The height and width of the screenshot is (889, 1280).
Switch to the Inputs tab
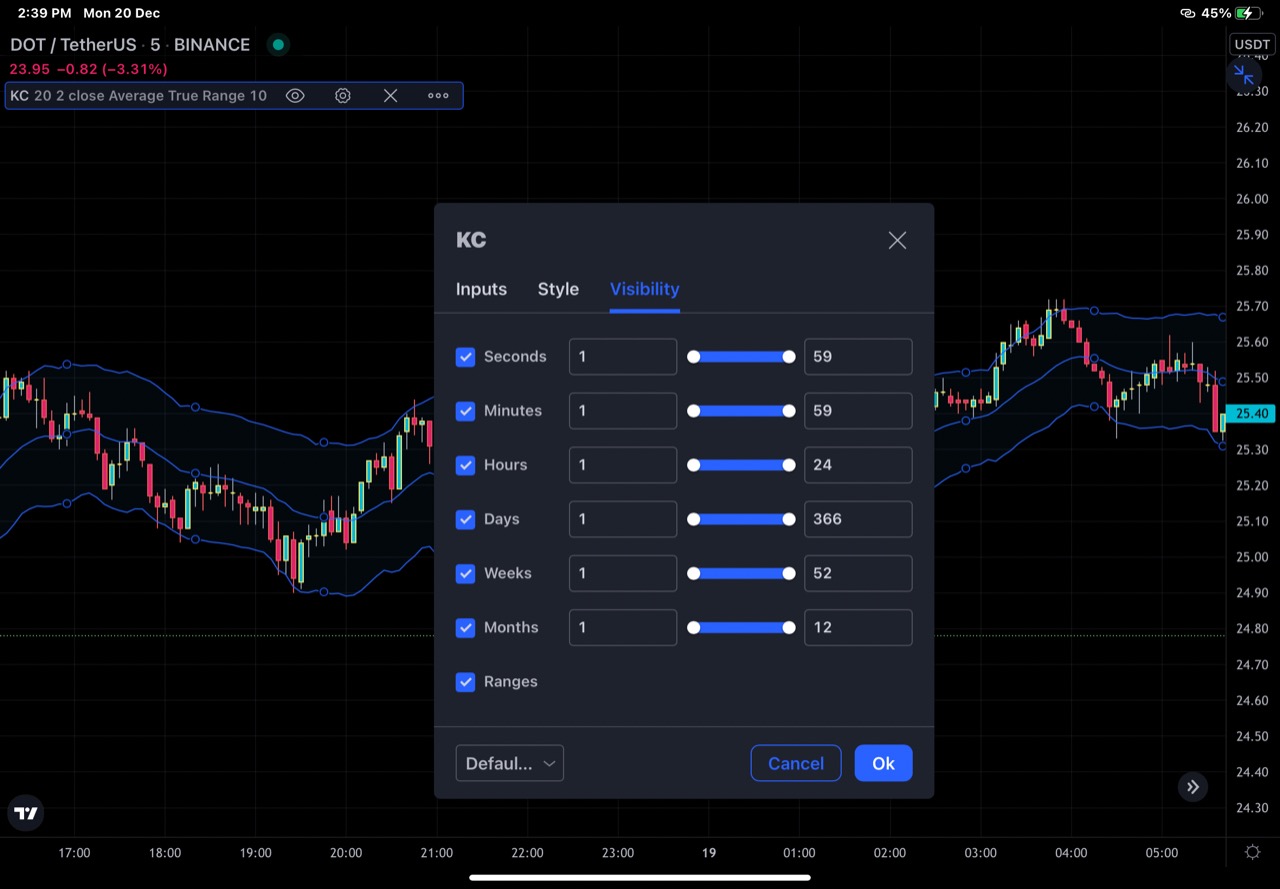481,289
